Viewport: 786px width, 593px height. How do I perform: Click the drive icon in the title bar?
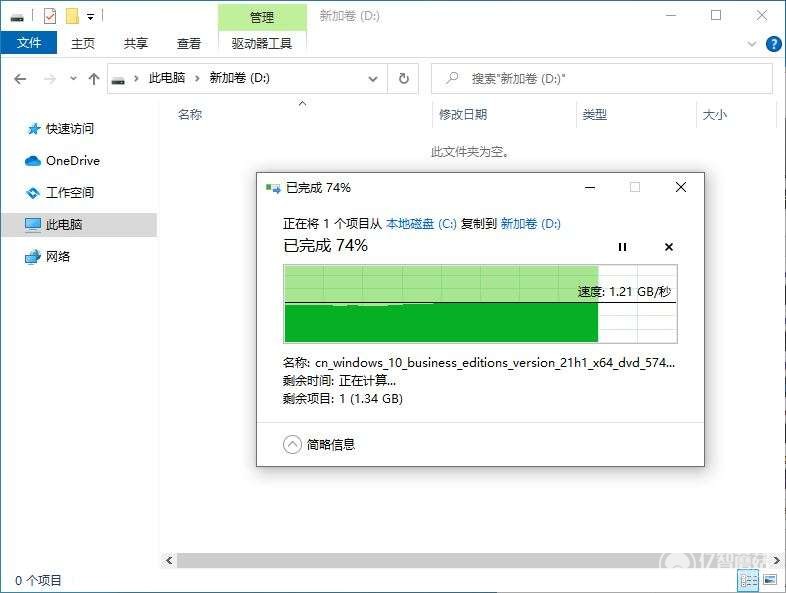[18, 18]
